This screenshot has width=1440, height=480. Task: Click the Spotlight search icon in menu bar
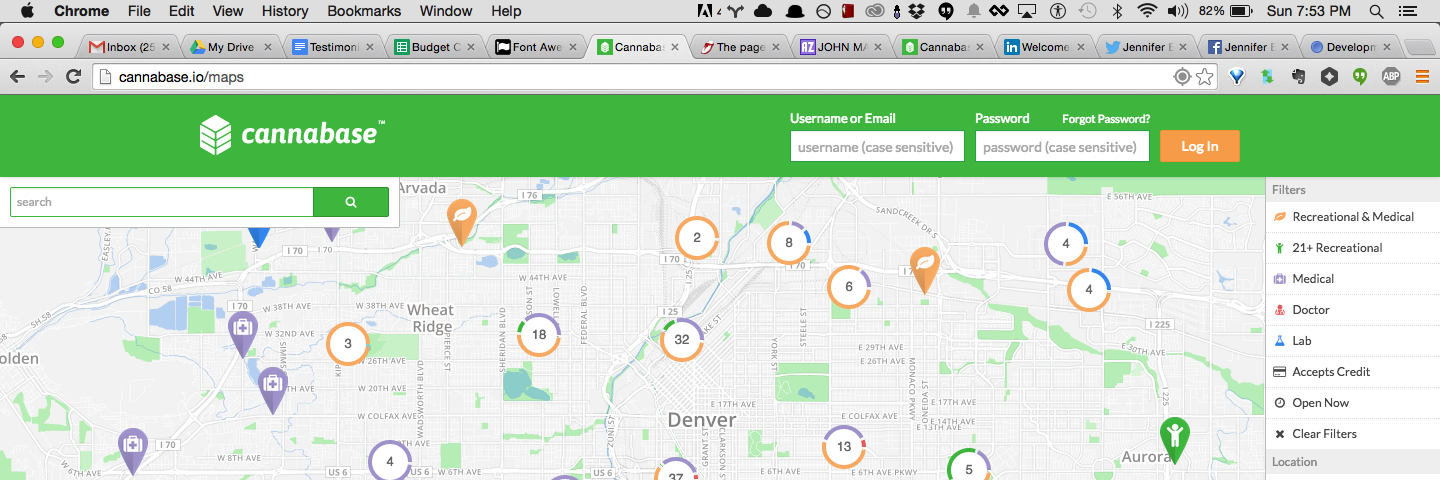[1377, 11]
